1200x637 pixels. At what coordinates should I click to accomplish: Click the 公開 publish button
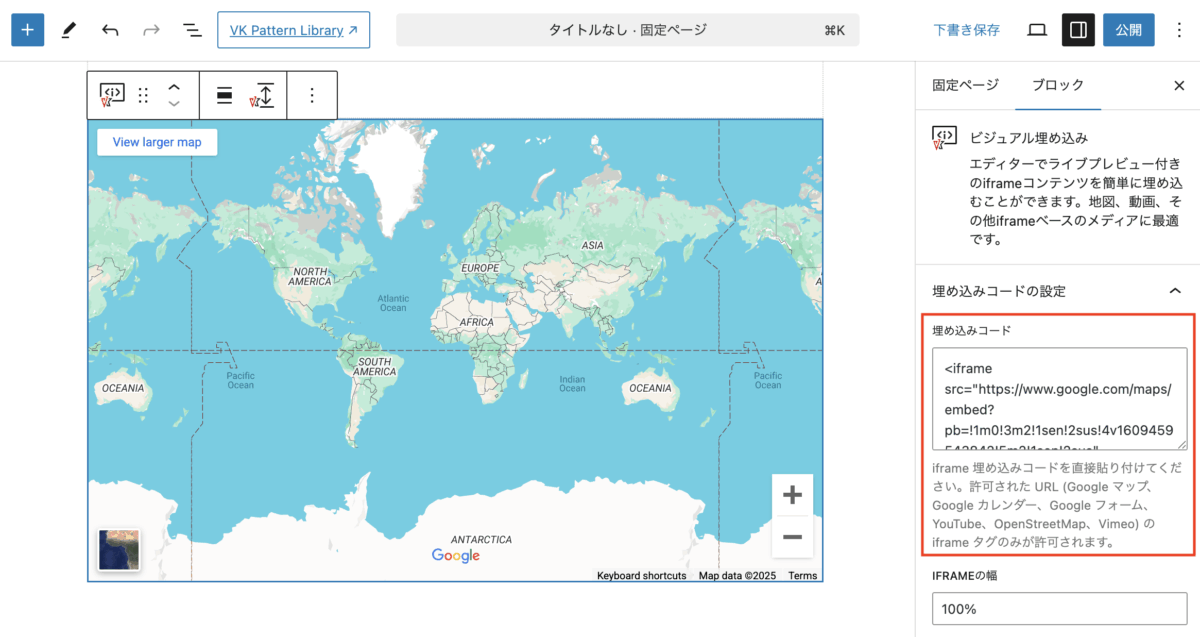pyautogui.click(x=1128, y=30)
